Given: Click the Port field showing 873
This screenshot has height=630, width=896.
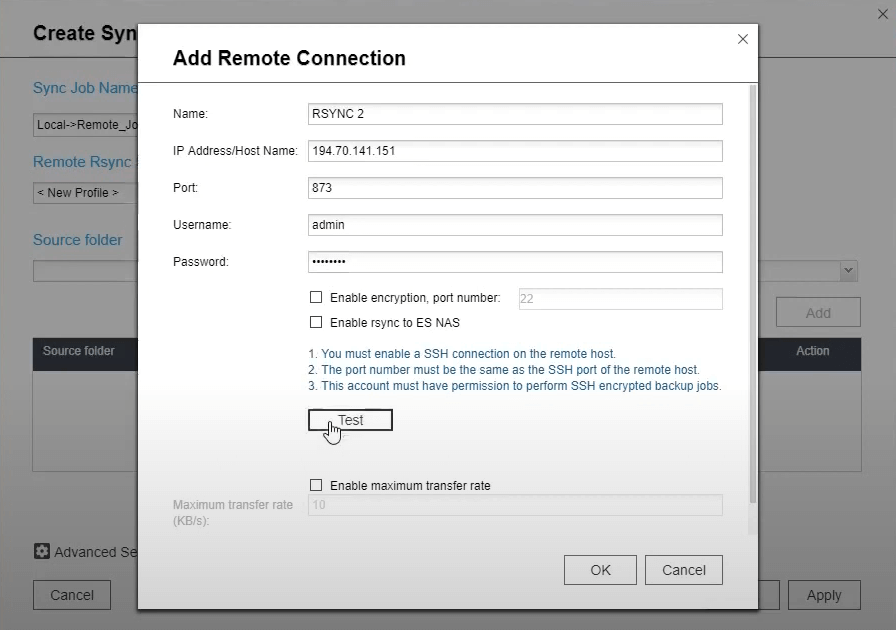Looking at the screenshot, I should coord(515,188).
